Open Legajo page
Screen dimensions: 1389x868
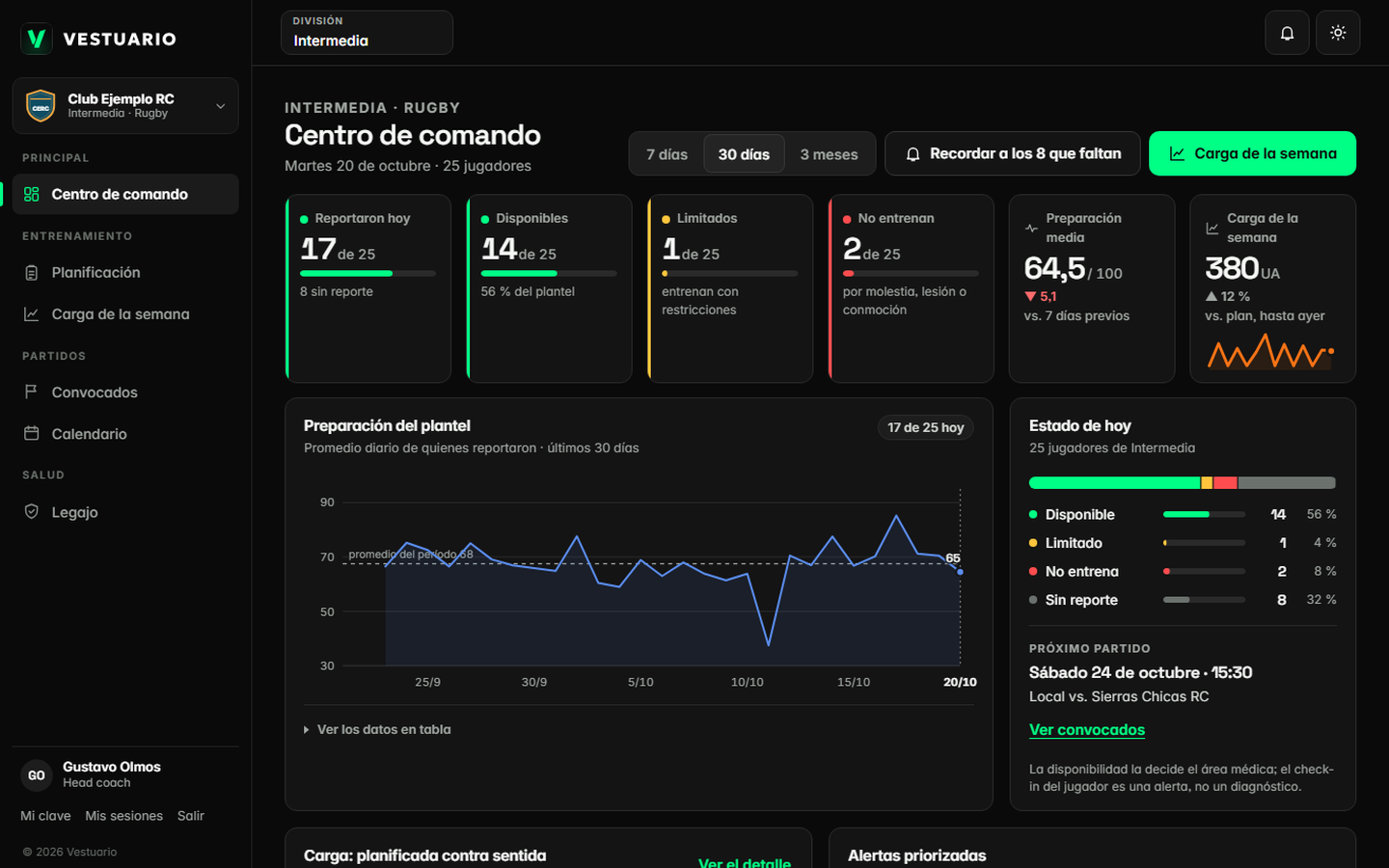[125, 512]
